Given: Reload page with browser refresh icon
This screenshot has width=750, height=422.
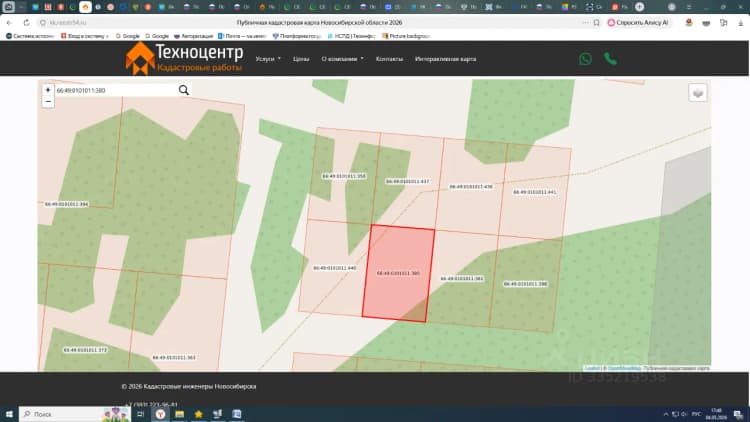Looking at the screenshot, I should pos(26,22).
